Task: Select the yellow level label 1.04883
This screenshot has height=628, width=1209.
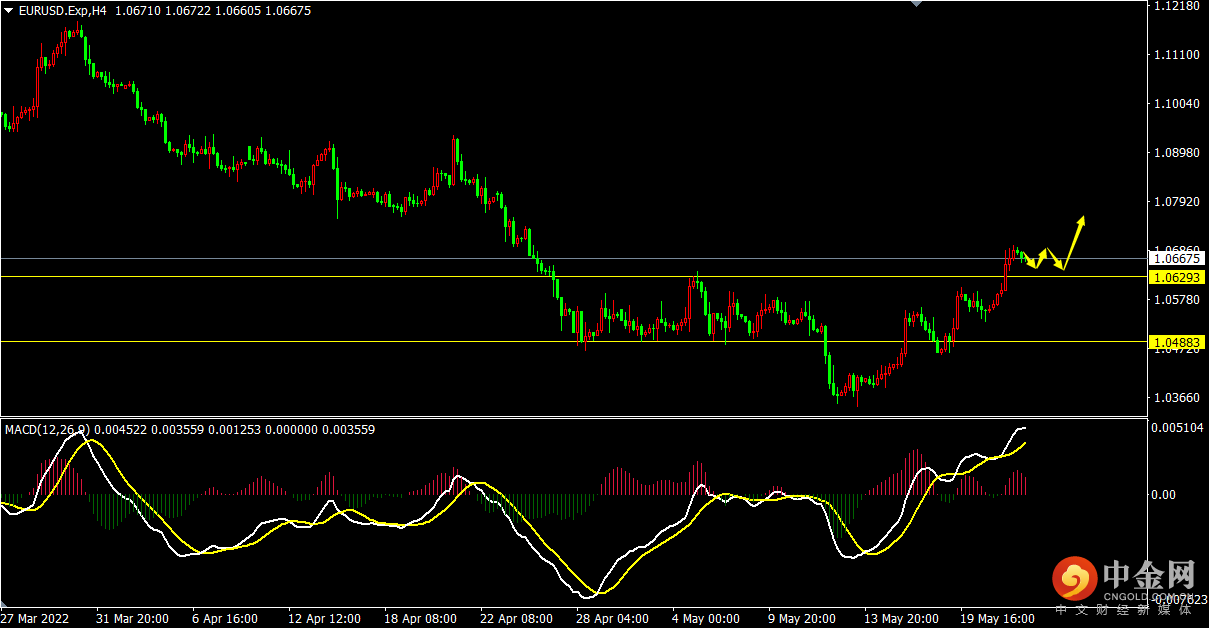Action: pyautogui.click(x=1178, y=342)
